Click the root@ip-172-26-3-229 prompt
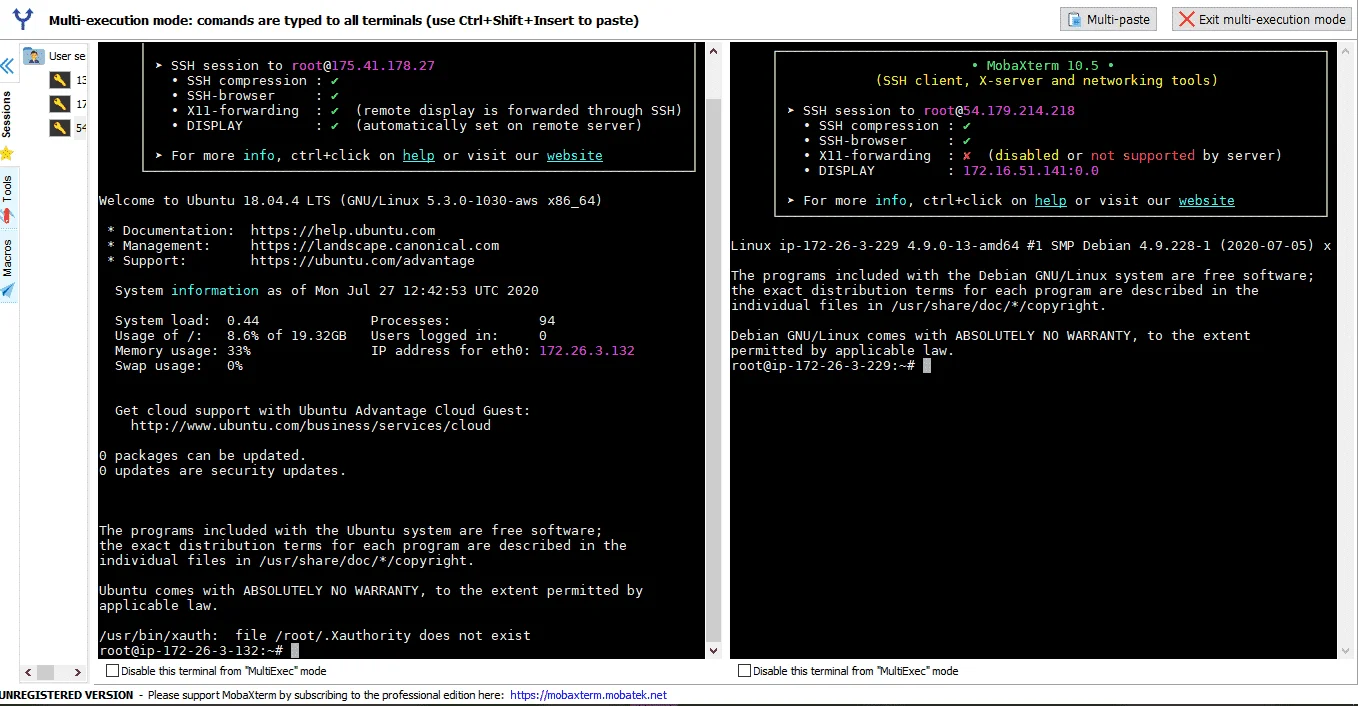 coord(822,366)
